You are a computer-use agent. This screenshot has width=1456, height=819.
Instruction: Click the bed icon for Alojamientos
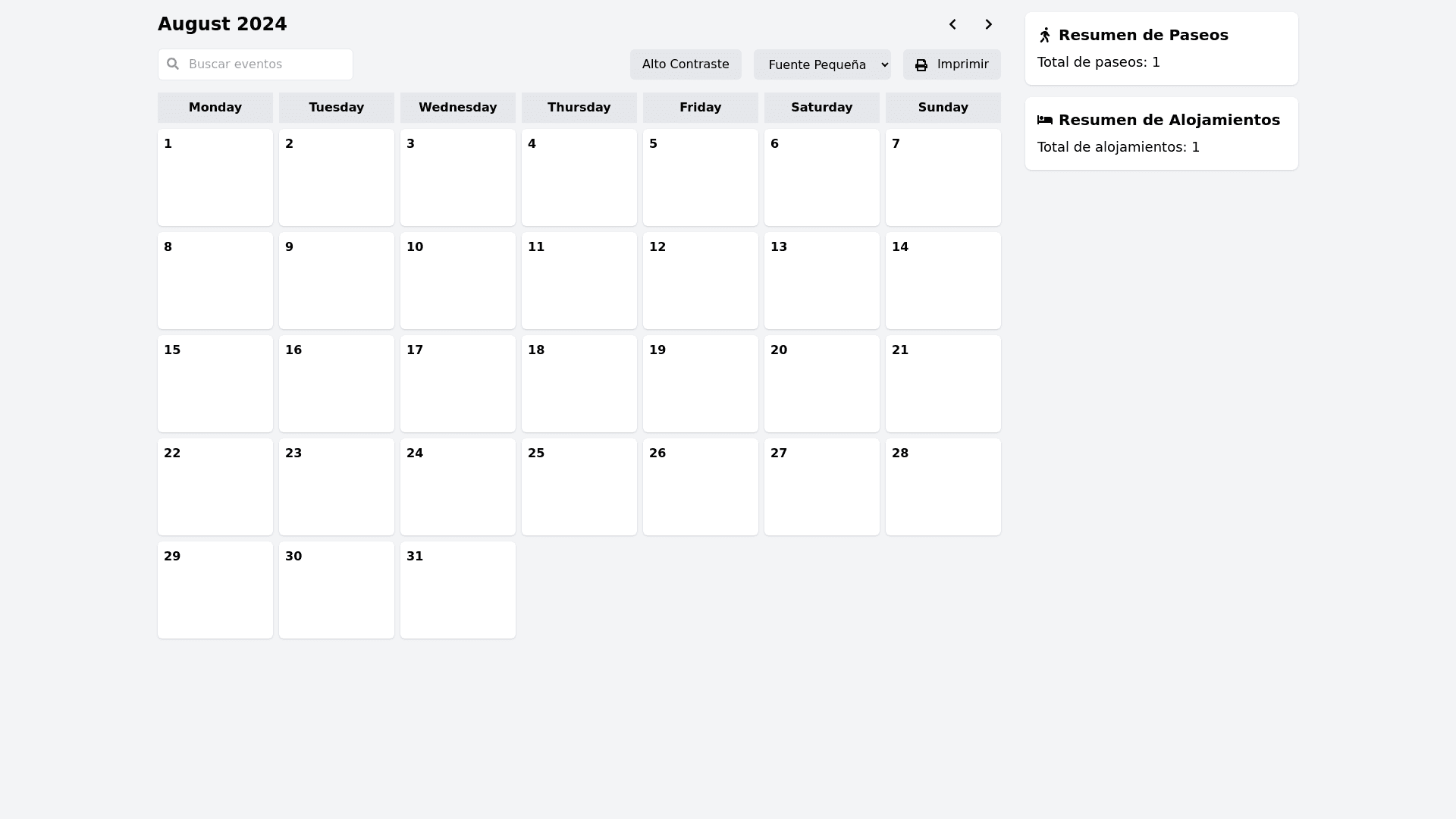pos(1045,120)
